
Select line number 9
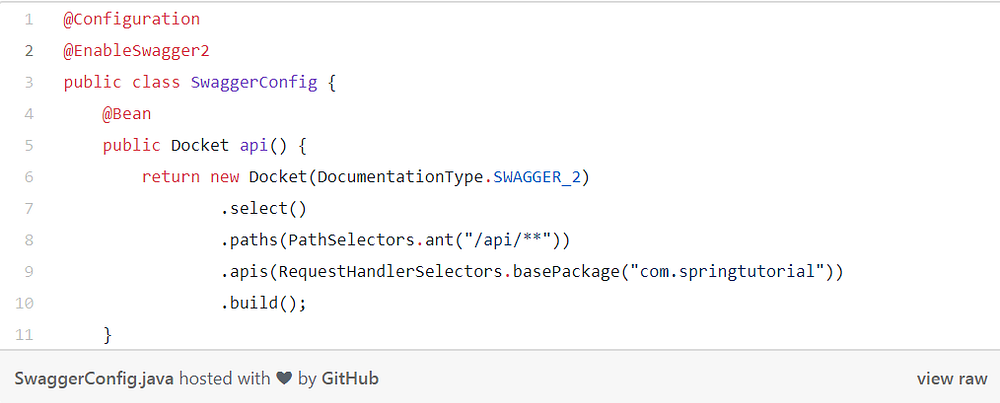[x=29, y=272]
